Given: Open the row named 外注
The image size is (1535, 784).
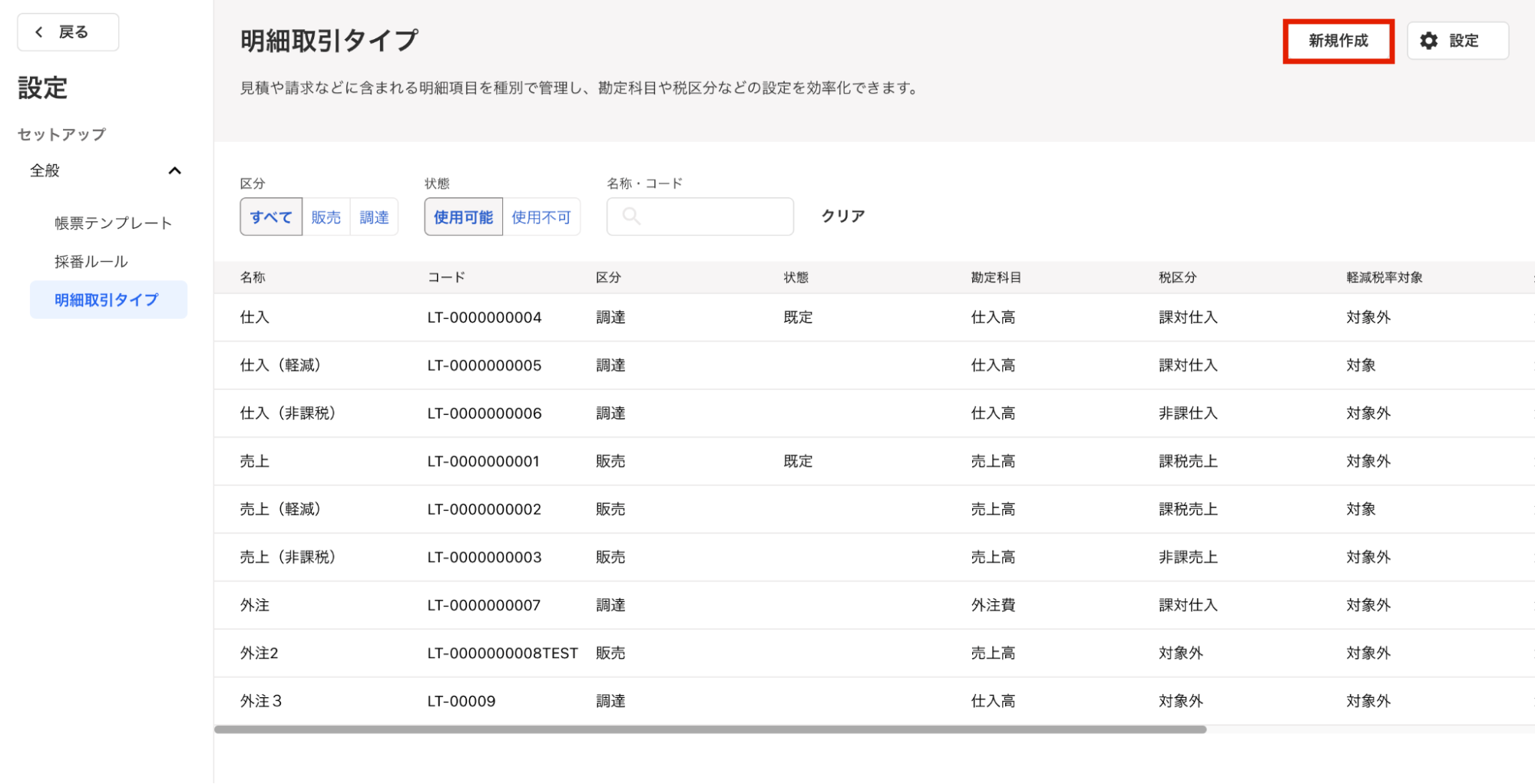Looking at the screenshot, I should tap(875, 605).
